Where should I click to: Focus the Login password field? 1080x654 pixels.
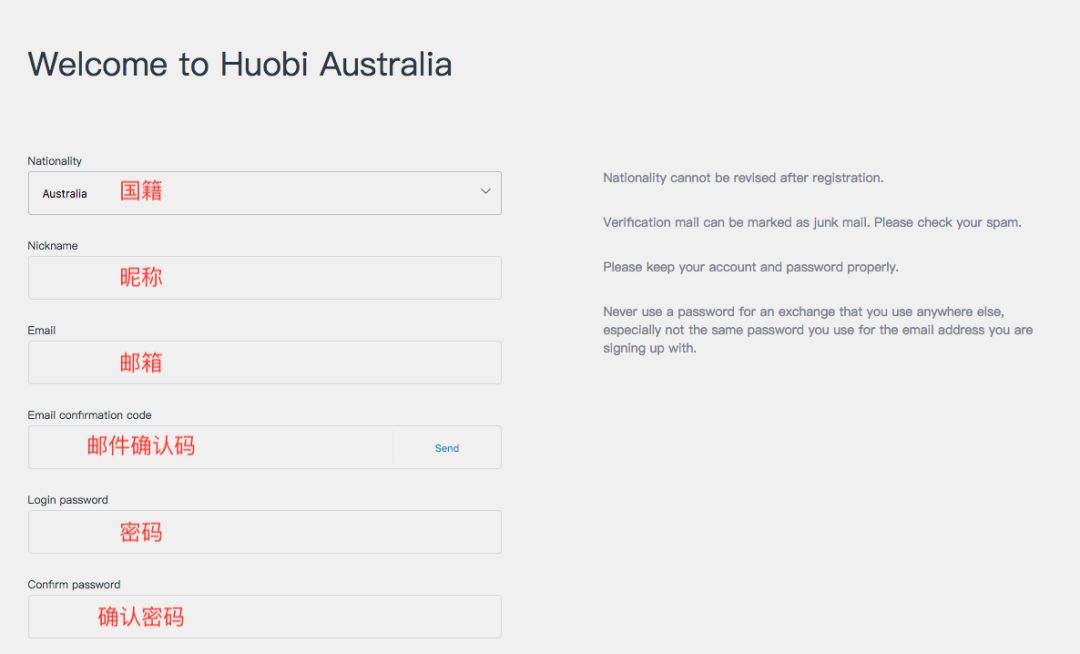point(264,531)
